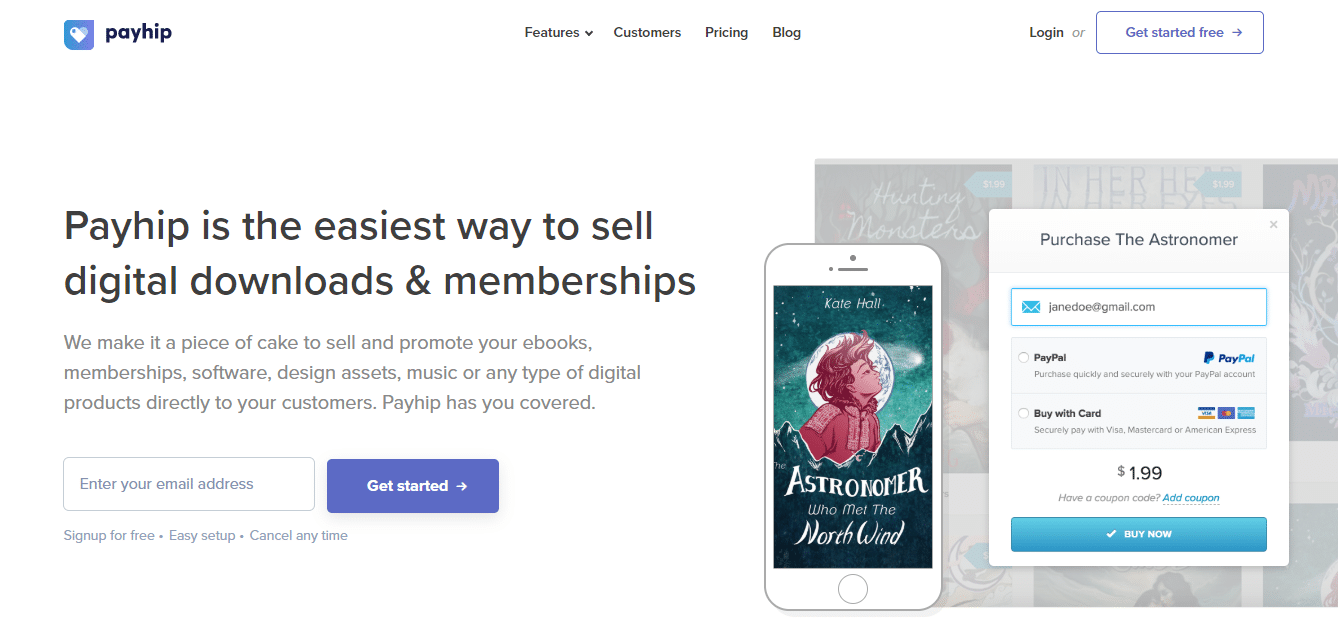This screenshot has width=1338, height=644.
Task: Click the envelope icon in checkout email field
Action: (1030, 306)
